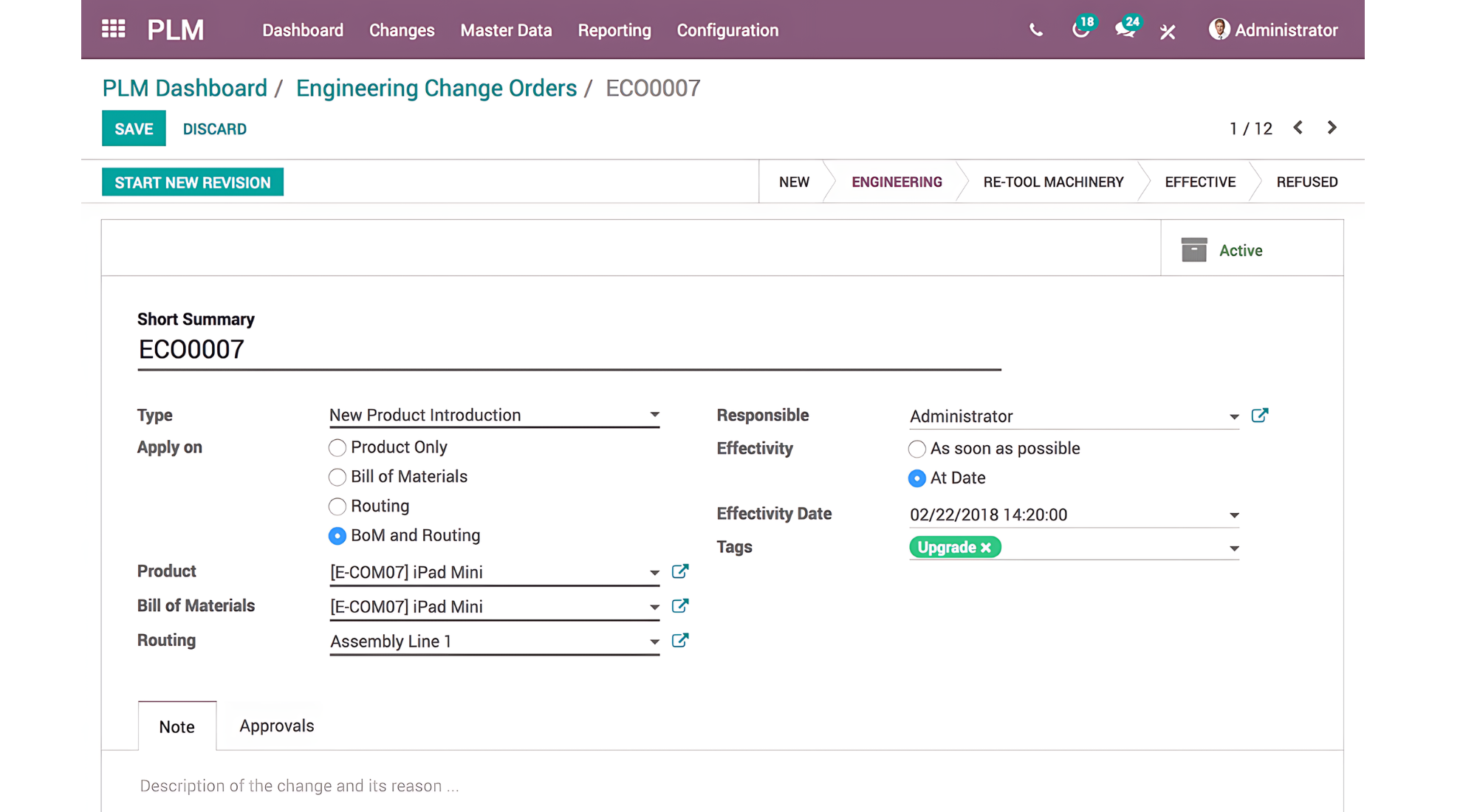Go to next record arrow
This screenshot has height=812, width=1477.
[x=1332, y=128]
